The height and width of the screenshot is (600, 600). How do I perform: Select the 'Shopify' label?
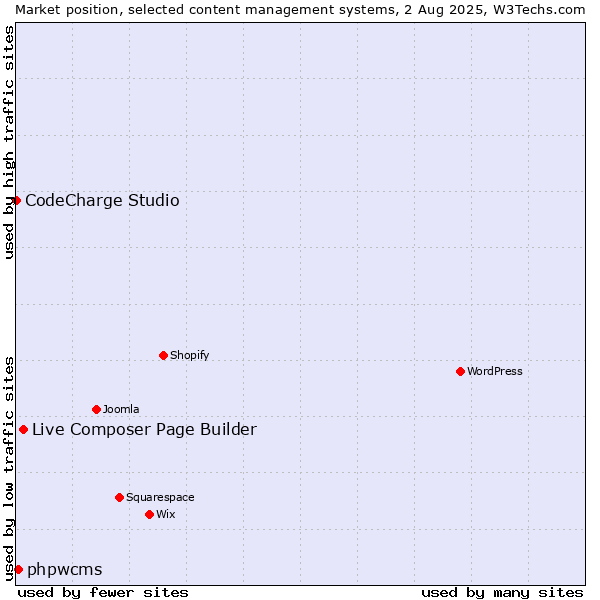coord(189,355)
